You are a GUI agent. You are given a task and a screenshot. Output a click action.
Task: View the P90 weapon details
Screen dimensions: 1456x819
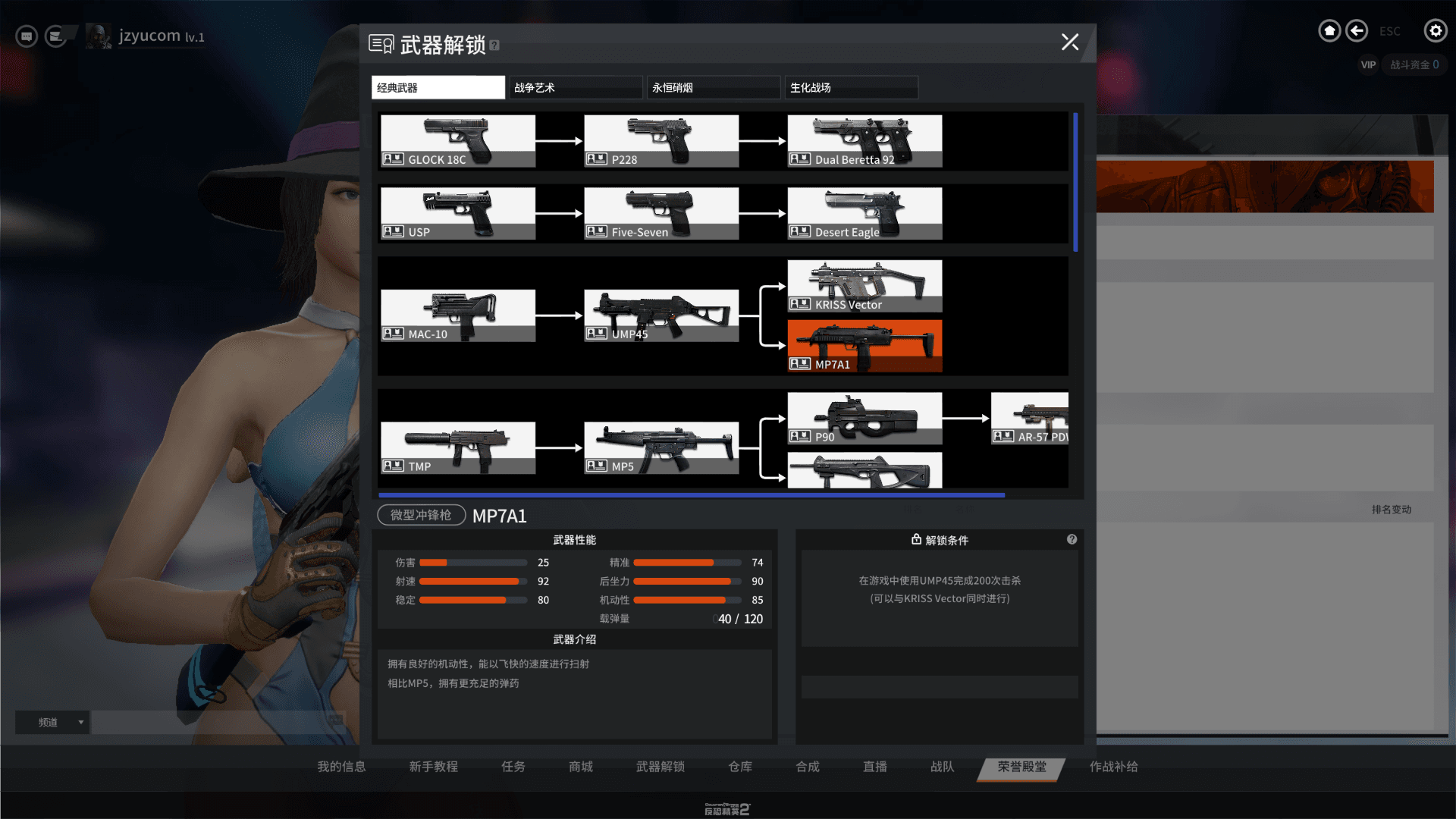864,418
